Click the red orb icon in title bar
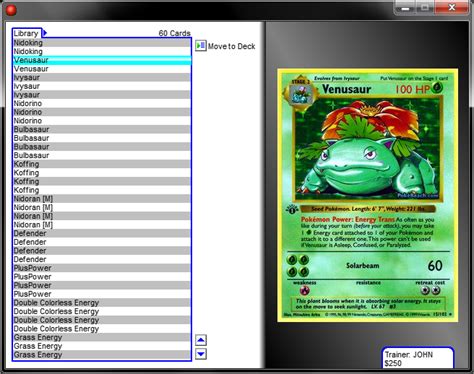The image size is (474, 374). (11, 10)
